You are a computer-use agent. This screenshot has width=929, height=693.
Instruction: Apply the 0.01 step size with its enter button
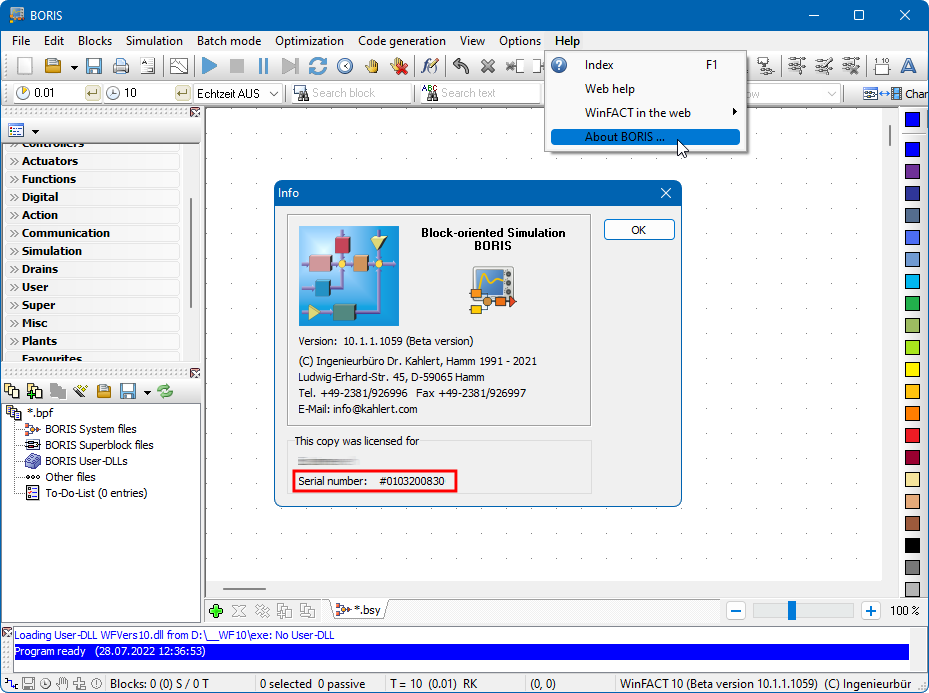[x=92, y=93]
